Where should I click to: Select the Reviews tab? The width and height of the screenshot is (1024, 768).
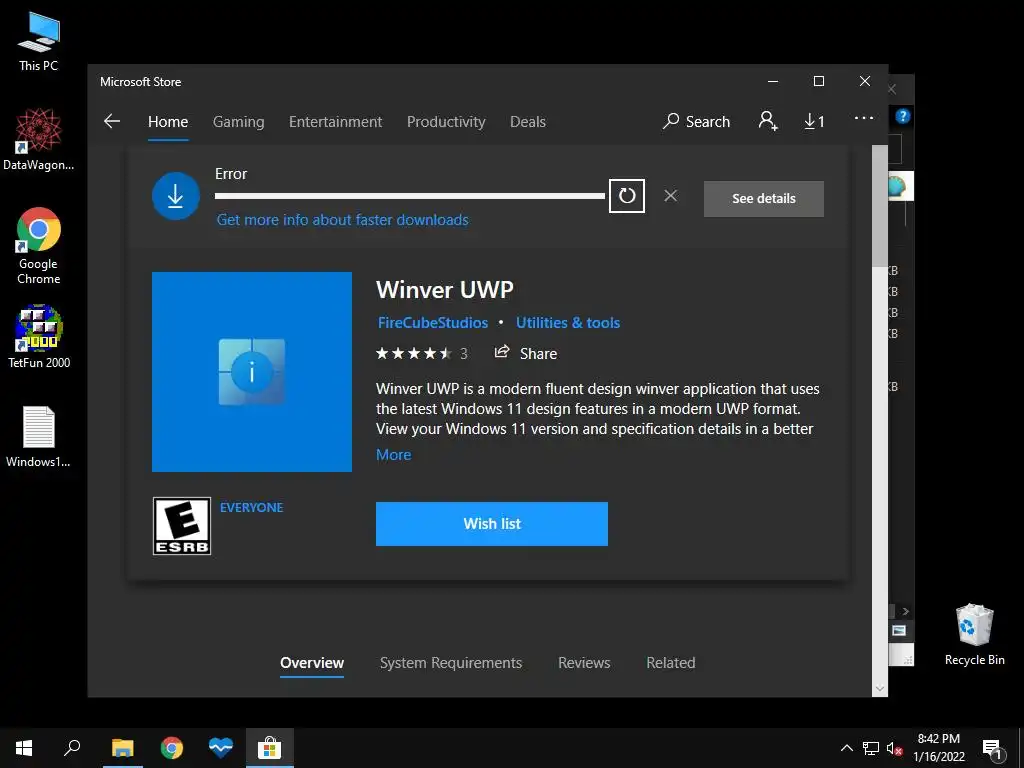584,663
